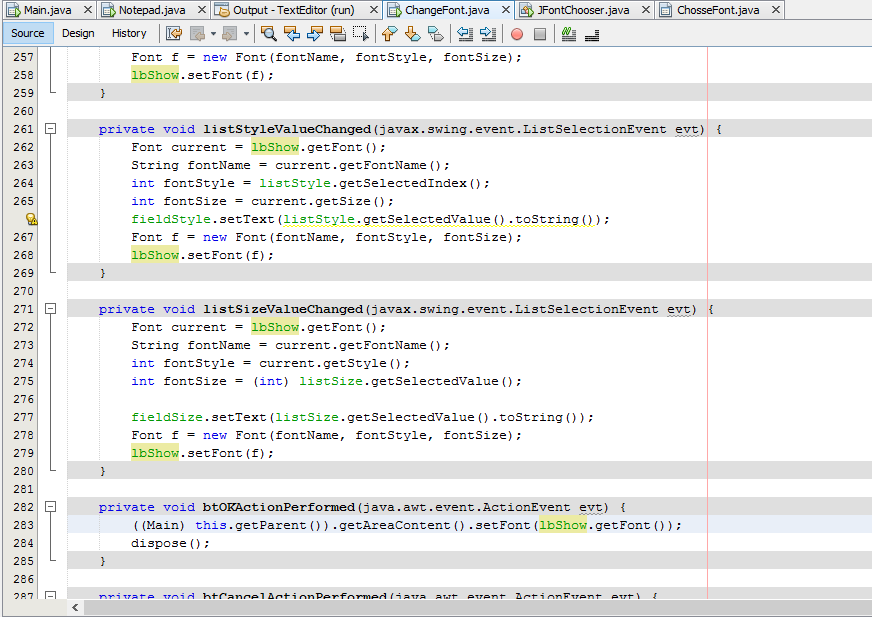This screenshot has height=617, width=872.
Task: Collapse the btOKActionPerformed method fold
Action: pyautogui.click(x=50, y=507)
